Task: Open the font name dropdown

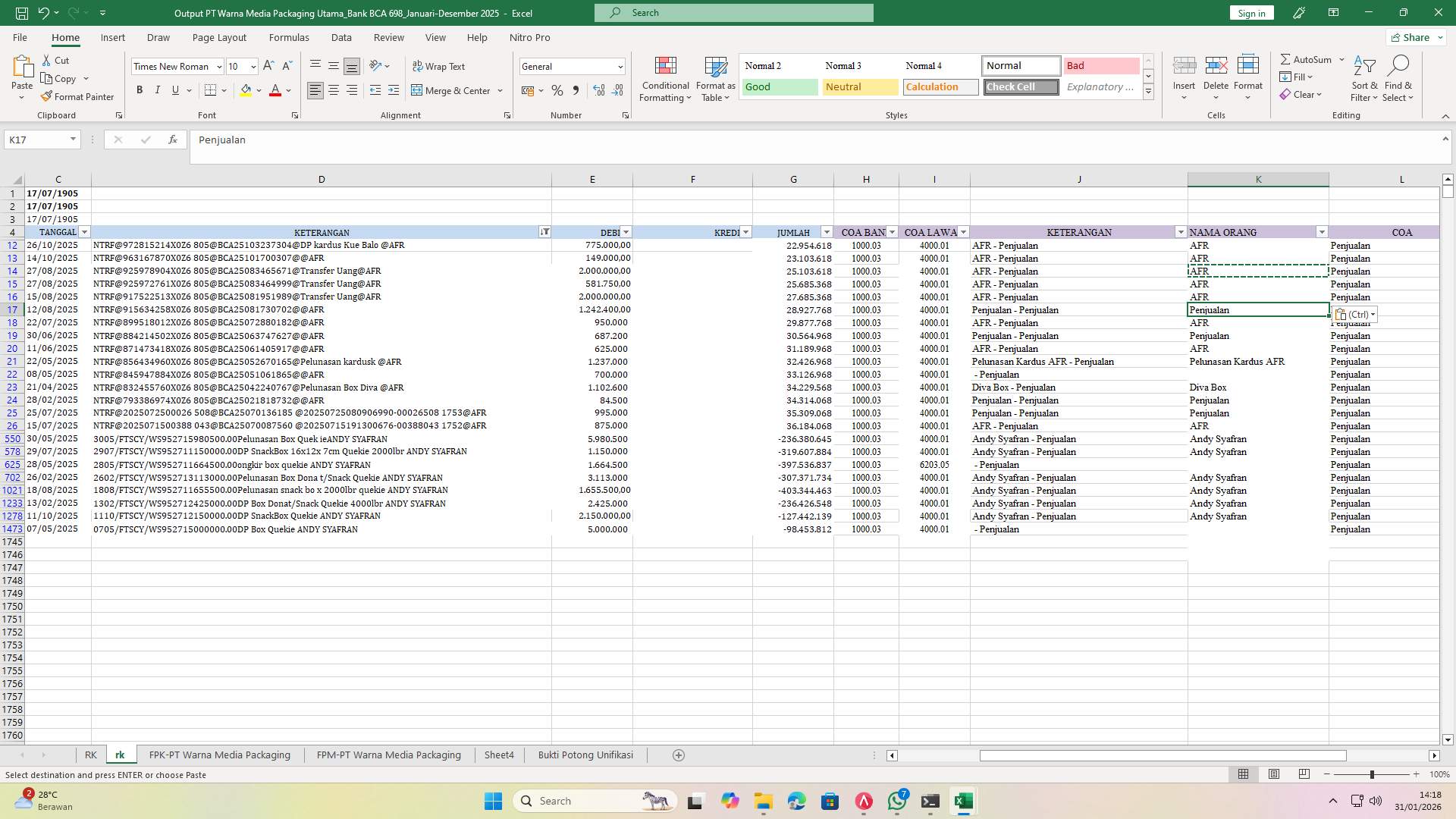Action: [x=219, y=66]
